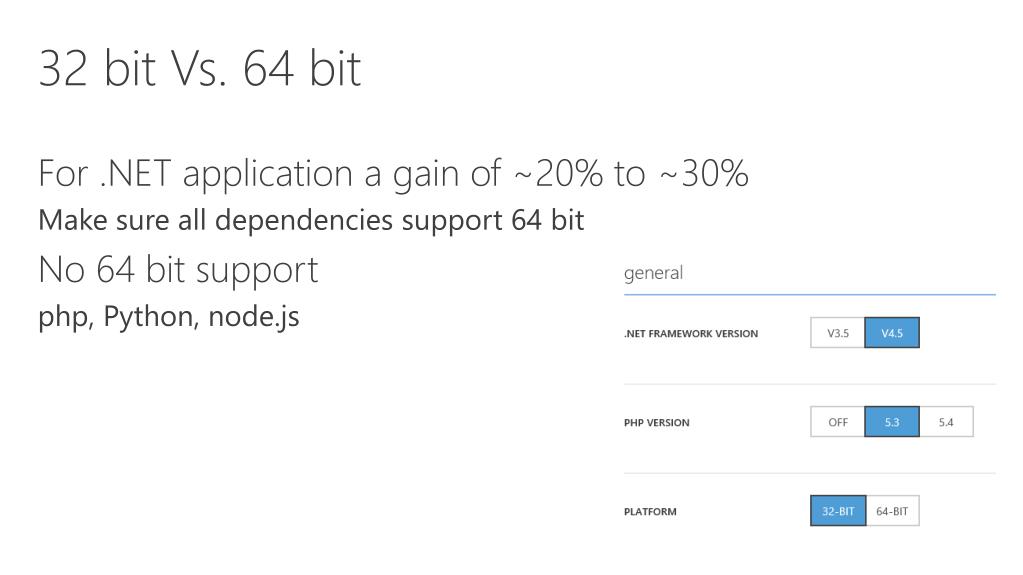Click the 'No 64 bit support' heading
This screenshot has width=1023, height=575.
point(178,270)
